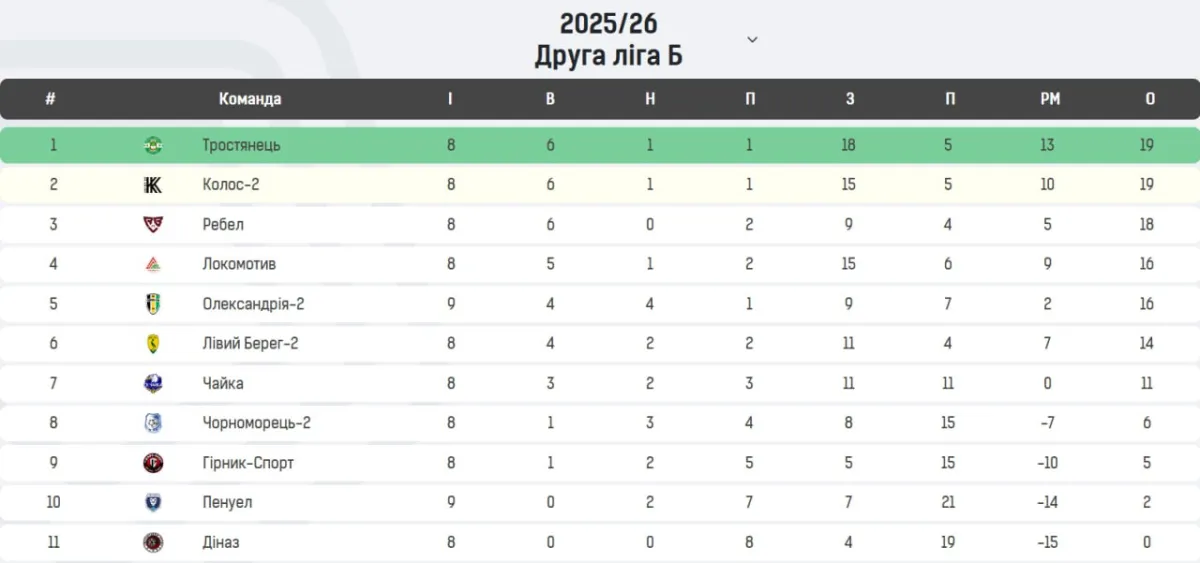Open the 2025/26 Друга ліга Б title
This screenshot has width=1200, height=563.
tap(609, 39)
